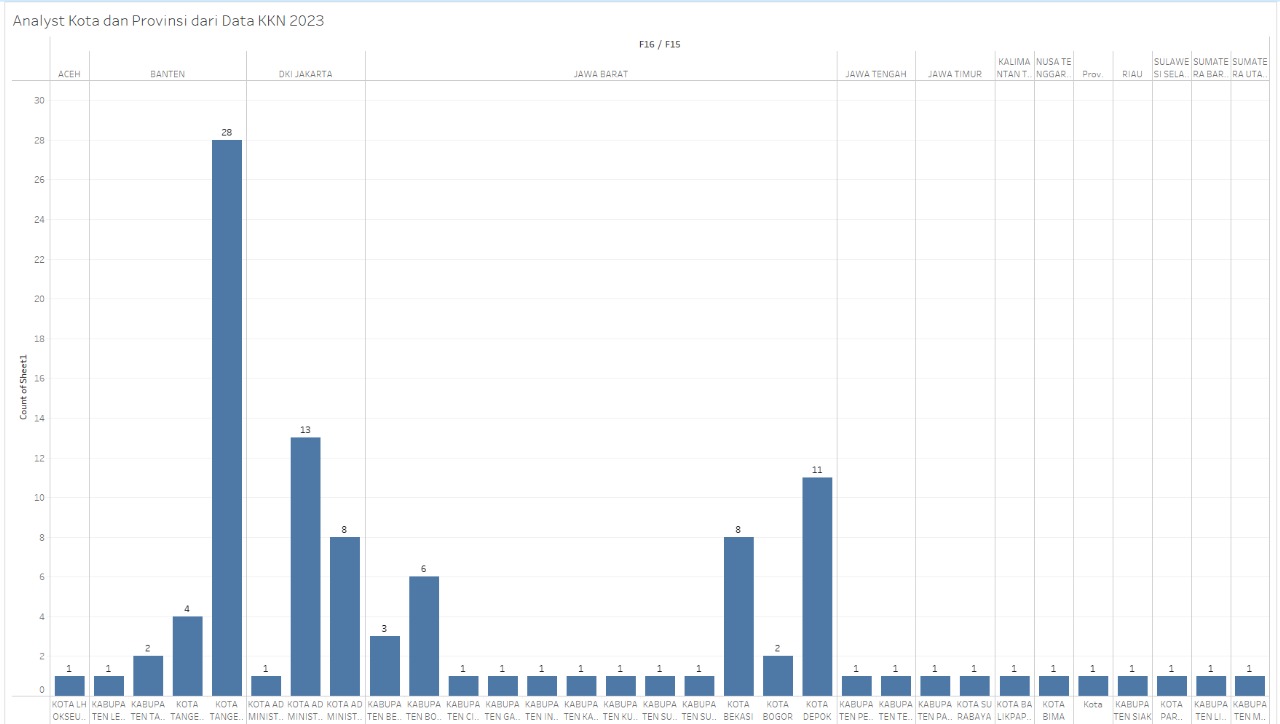This screenshot has height=724, width=1280.
Task: Select the JAWA BARAT province header
Action: pyautogui.click(x=600, y=74)
